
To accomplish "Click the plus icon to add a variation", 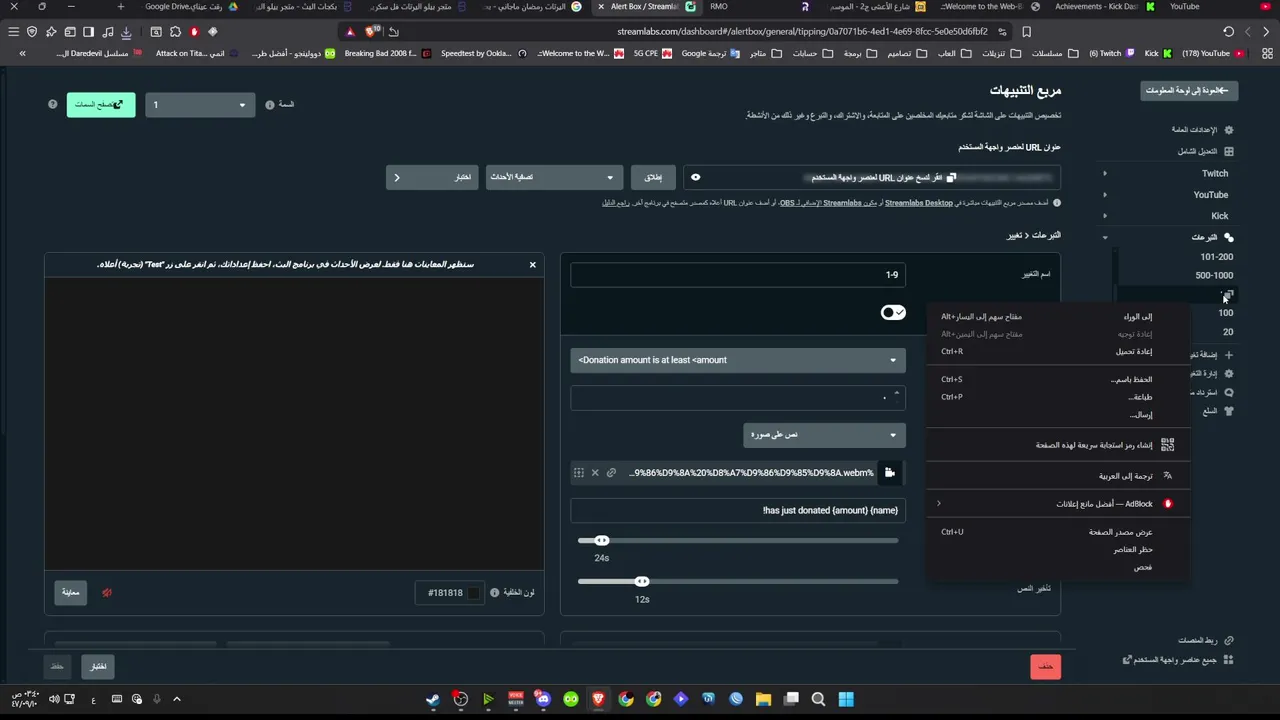I will (1229, 355).
